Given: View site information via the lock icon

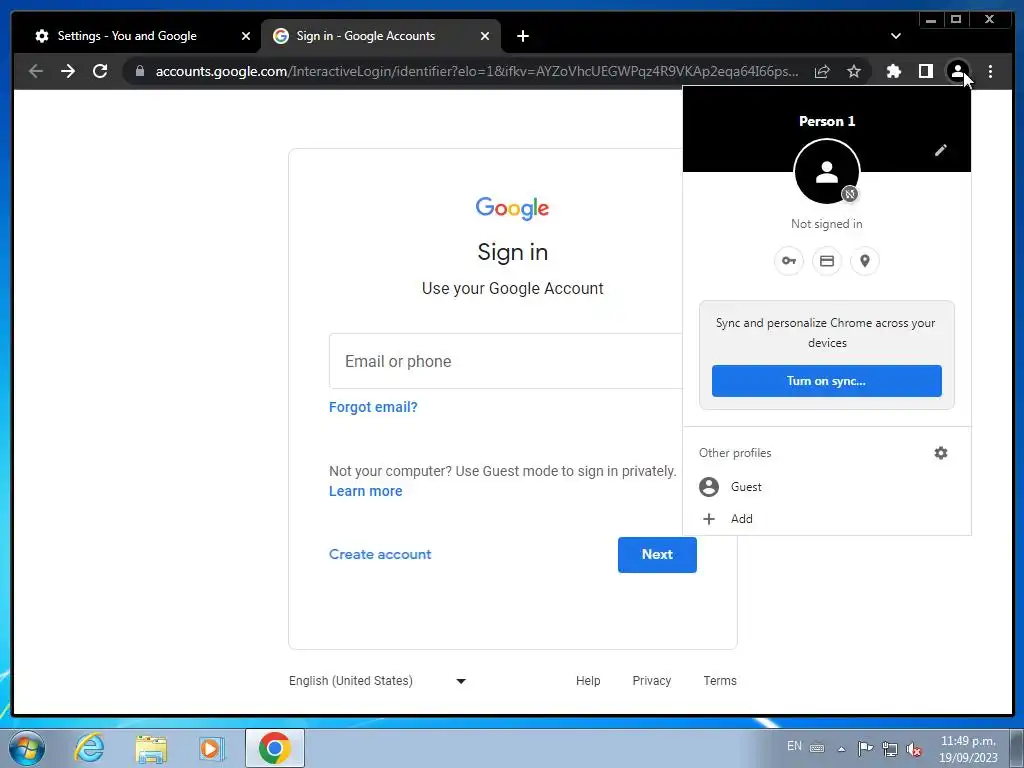Looking at the screenshot, I should (x=140, y=71).
